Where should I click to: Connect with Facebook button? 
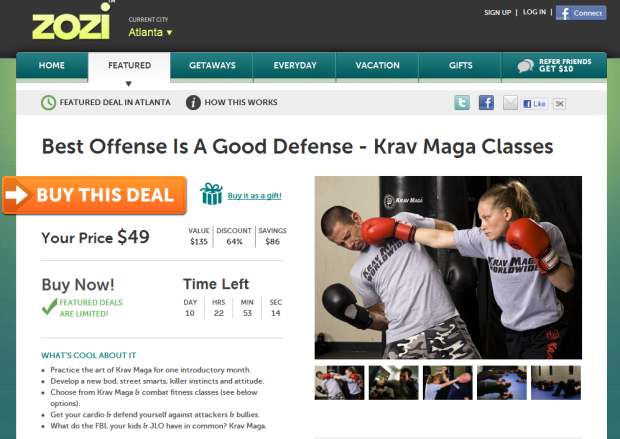(x=581, y=13)
